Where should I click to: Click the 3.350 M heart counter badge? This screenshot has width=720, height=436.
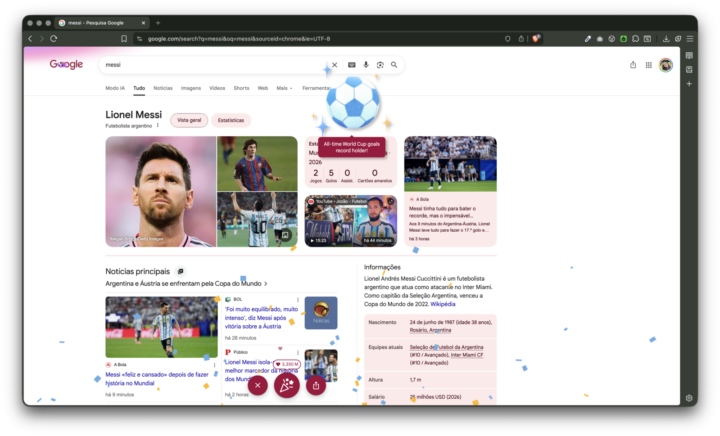(287, 364)
